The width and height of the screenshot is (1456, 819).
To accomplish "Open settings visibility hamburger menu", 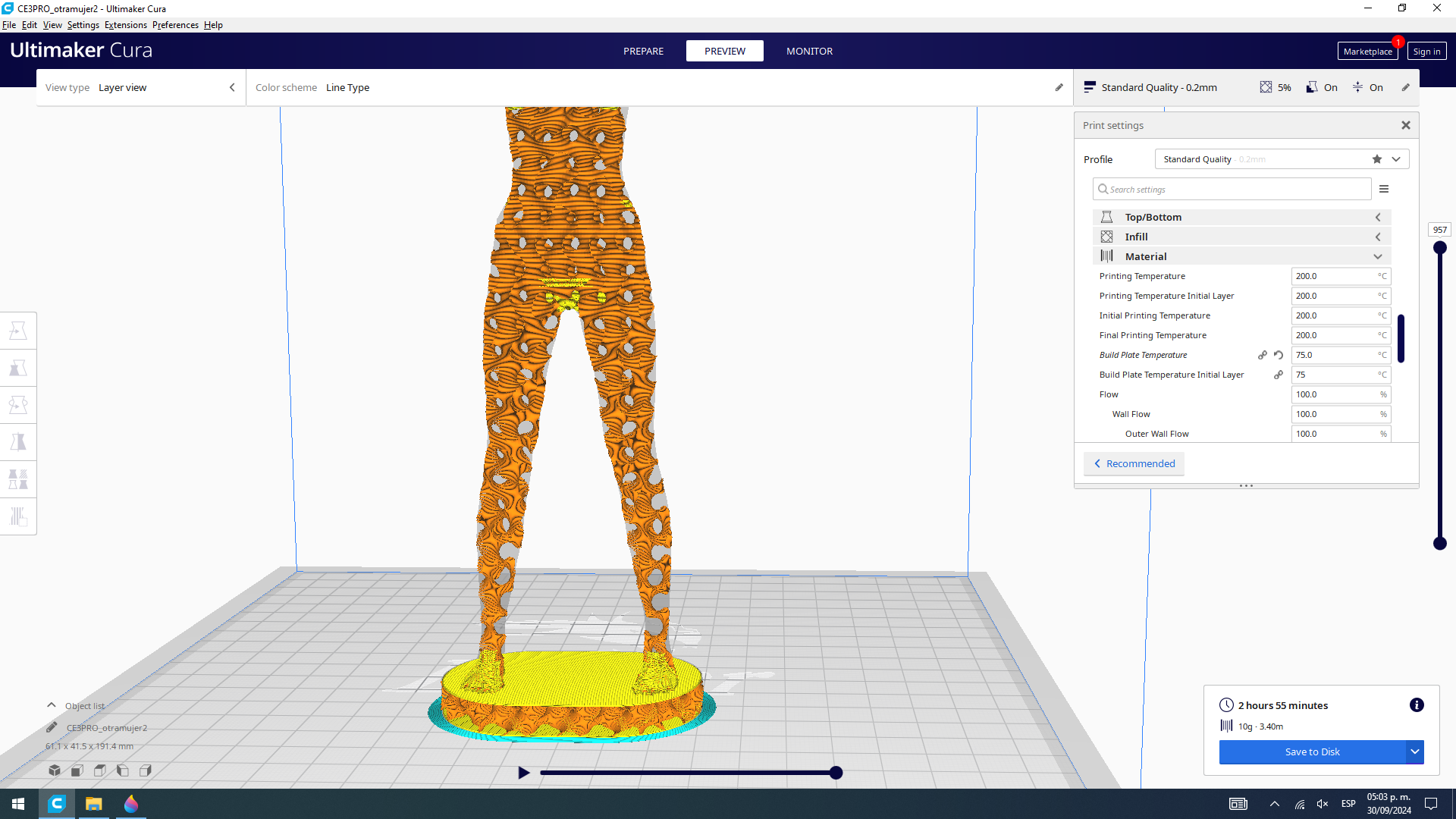I will pyautogui.click(x=1384, y=189).
